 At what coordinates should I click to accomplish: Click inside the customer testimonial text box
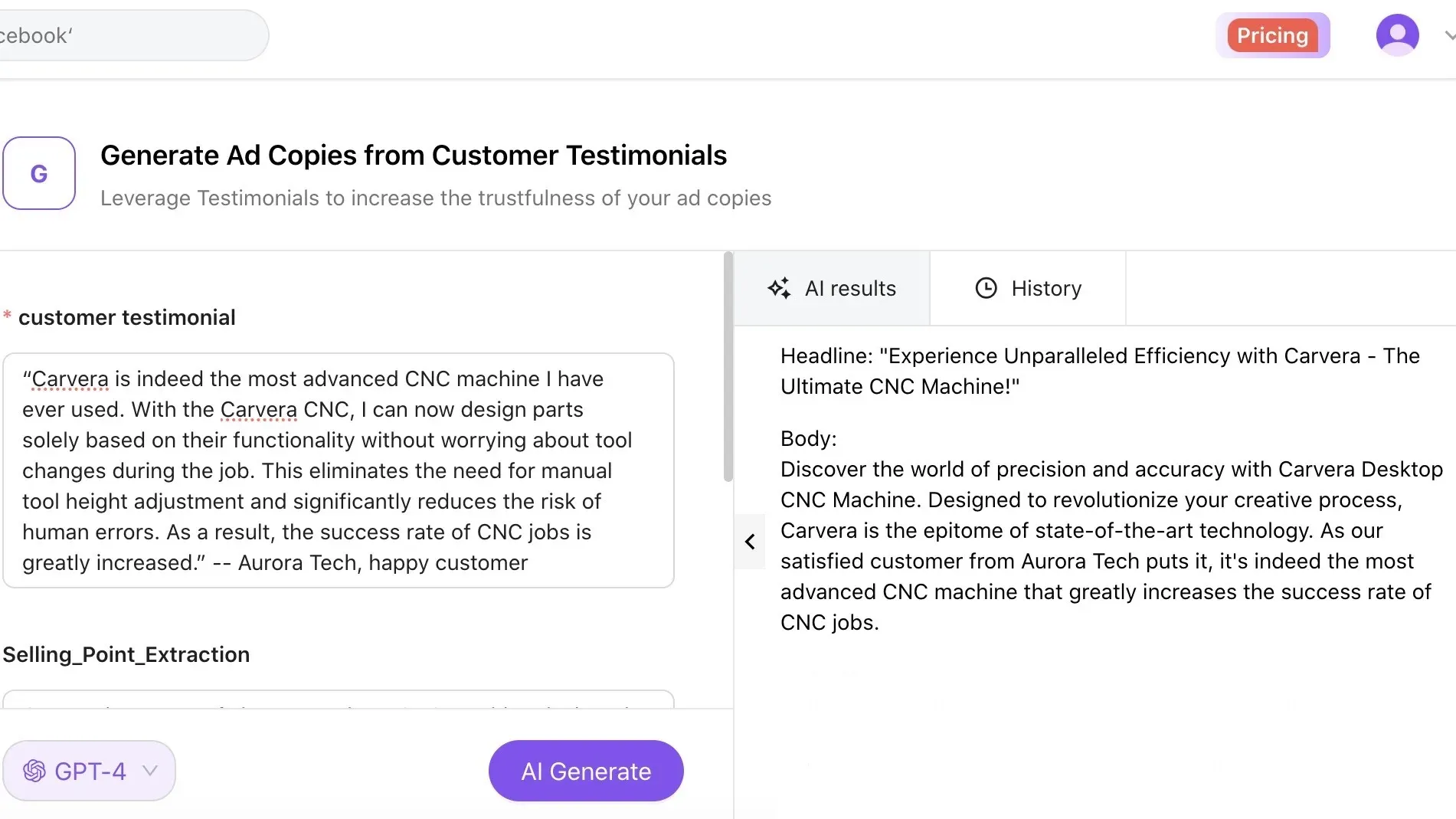337,470
